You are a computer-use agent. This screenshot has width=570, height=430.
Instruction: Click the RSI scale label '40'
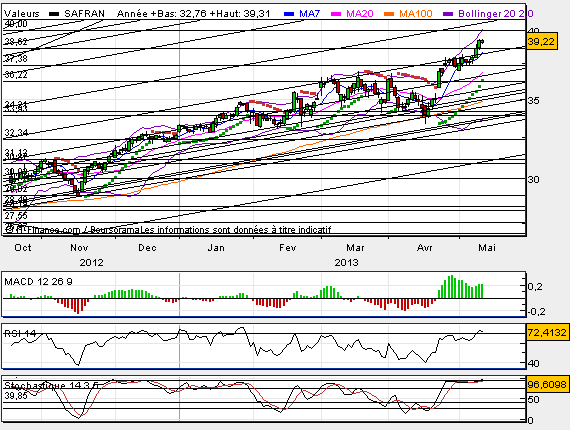click(533, 363)
